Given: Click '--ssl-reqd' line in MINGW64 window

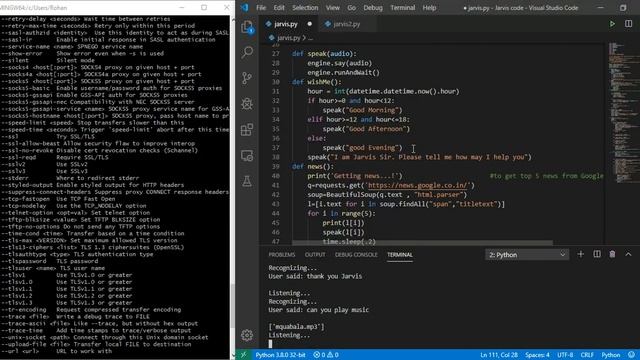Looking at the screenshot, I should 55,157.
